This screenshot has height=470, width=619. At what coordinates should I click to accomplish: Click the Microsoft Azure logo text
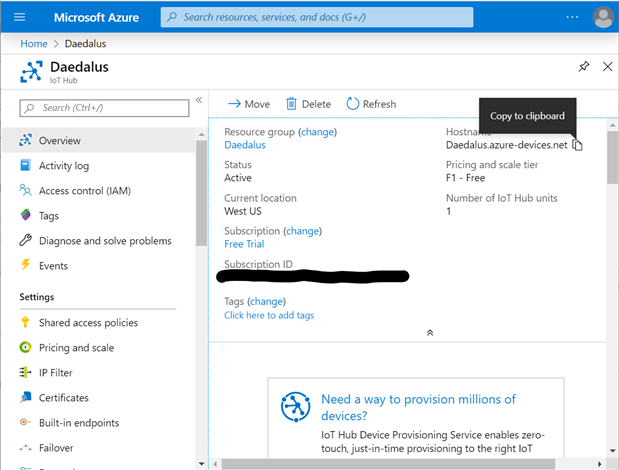coord(96,17)
